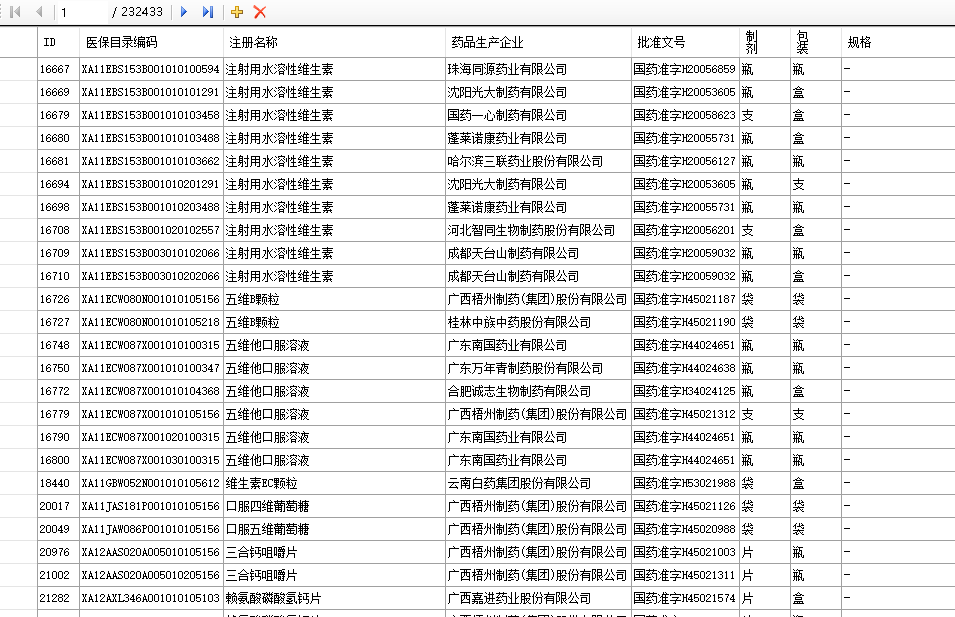Viewport: 955px width, 617px height.
Task: Sort by the 批准文号 column header
Action: [685, 42]
